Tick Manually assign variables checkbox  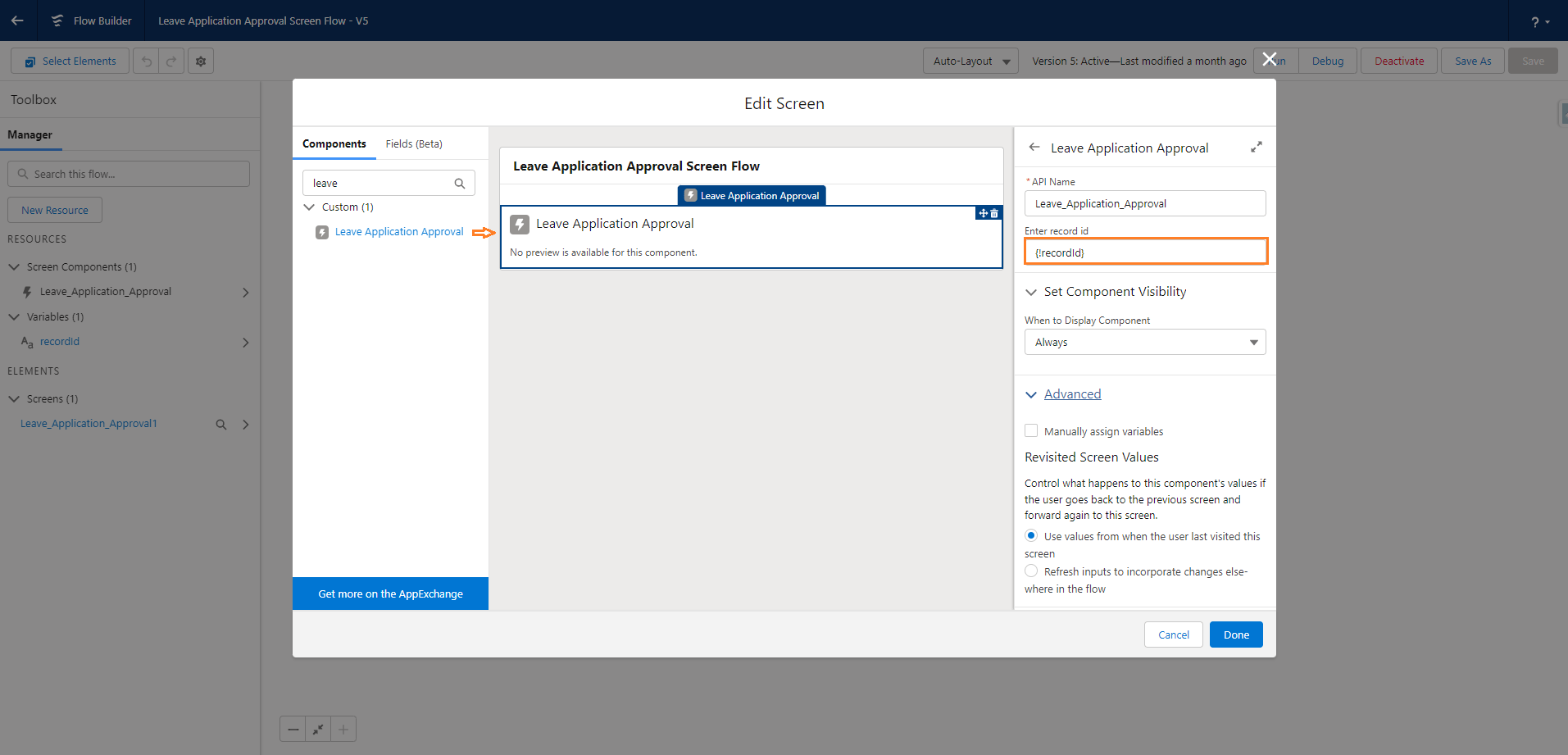click(x=1031, y=430)
